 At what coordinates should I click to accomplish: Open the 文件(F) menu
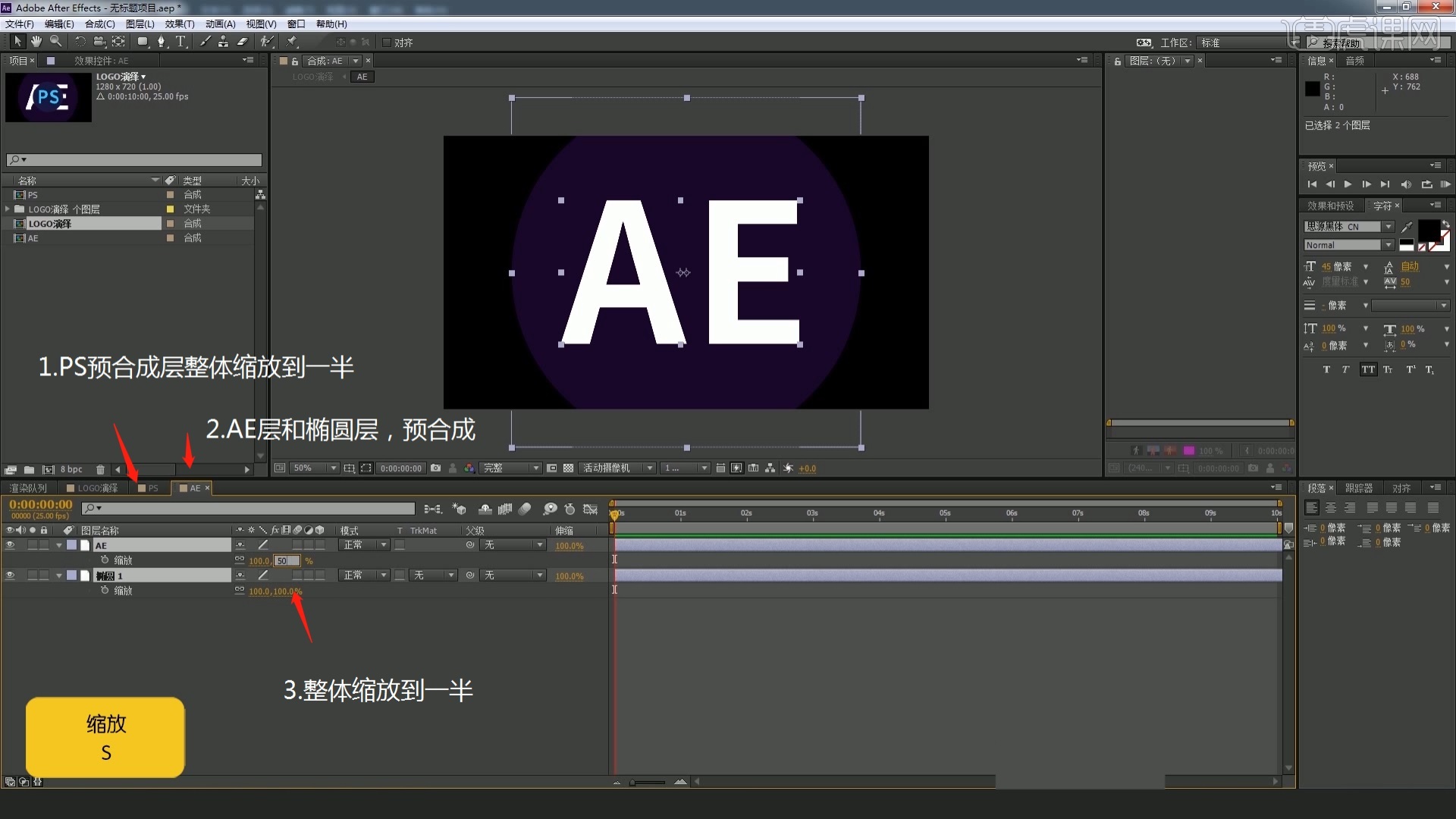19,24
